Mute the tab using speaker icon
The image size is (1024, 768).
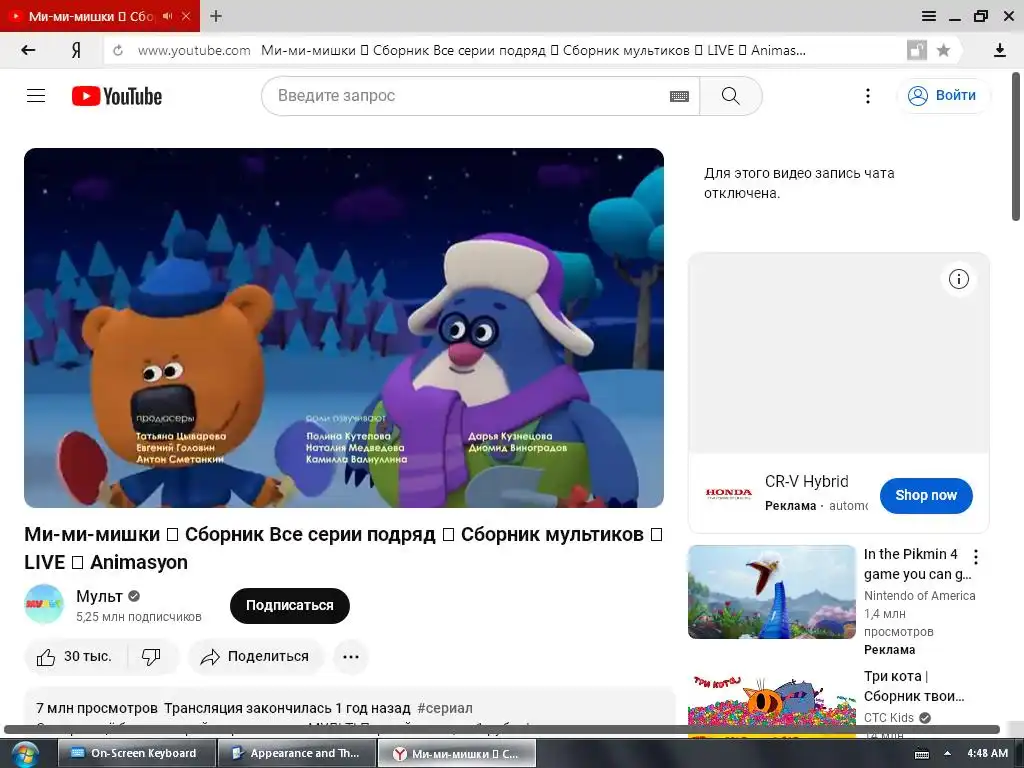coord(168,16)
